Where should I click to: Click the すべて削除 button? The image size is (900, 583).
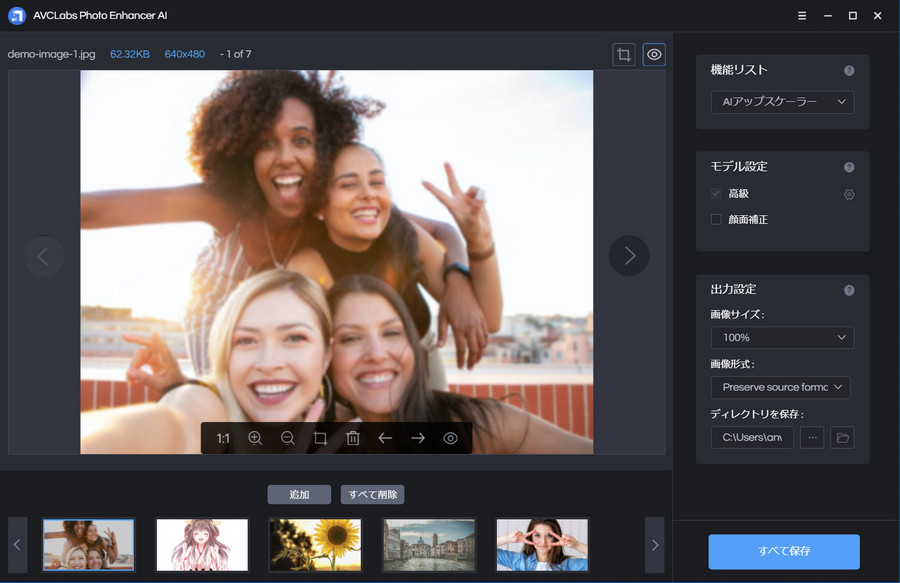point(373,495)
